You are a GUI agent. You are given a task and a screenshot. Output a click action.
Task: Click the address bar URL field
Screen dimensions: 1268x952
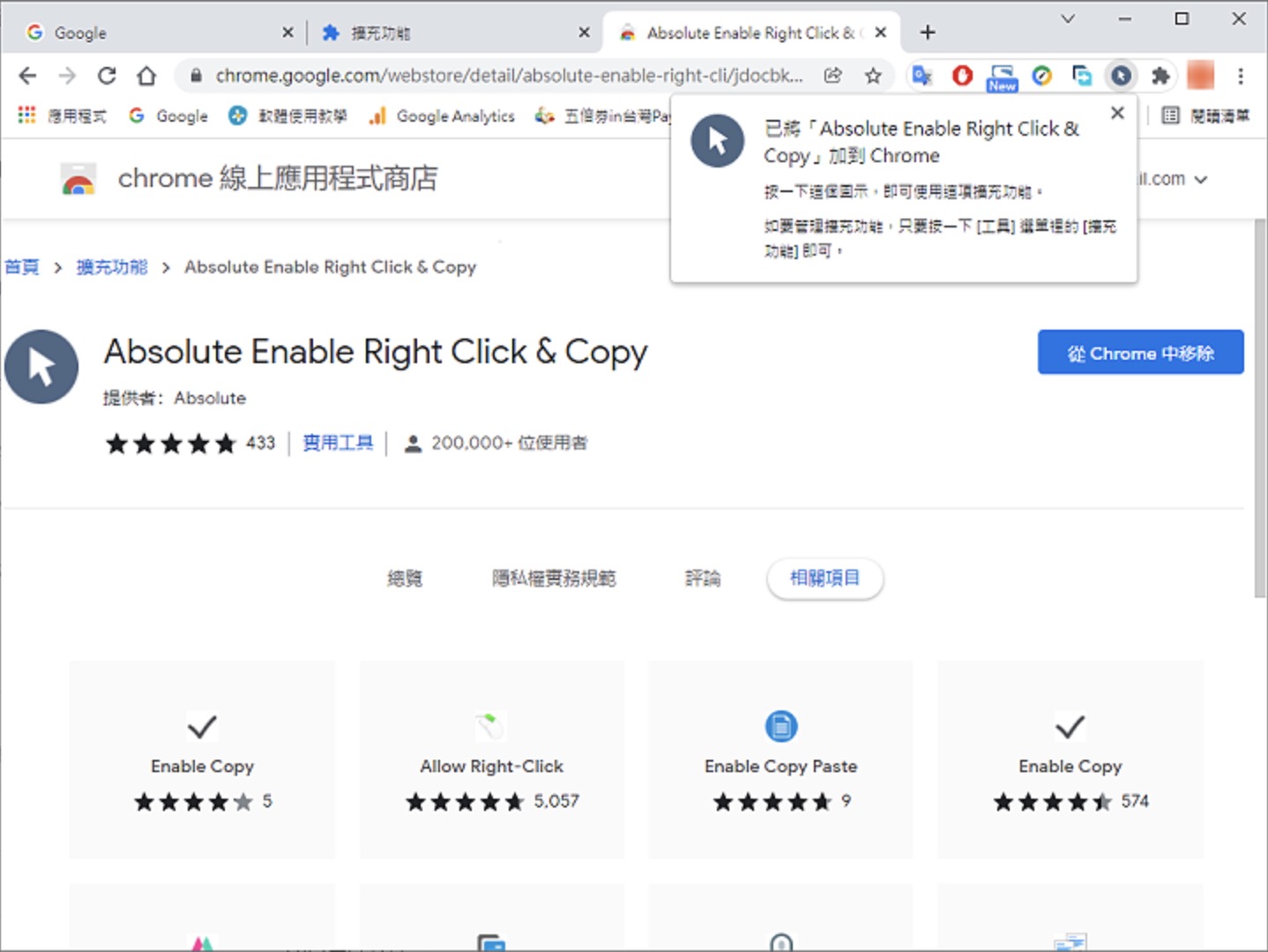[509, 76]
